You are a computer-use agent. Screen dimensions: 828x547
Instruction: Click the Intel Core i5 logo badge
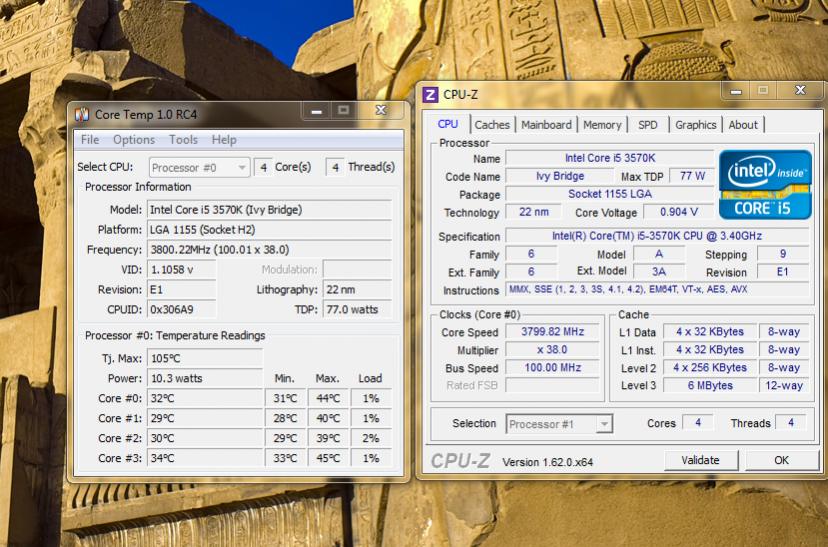point(765,185)
